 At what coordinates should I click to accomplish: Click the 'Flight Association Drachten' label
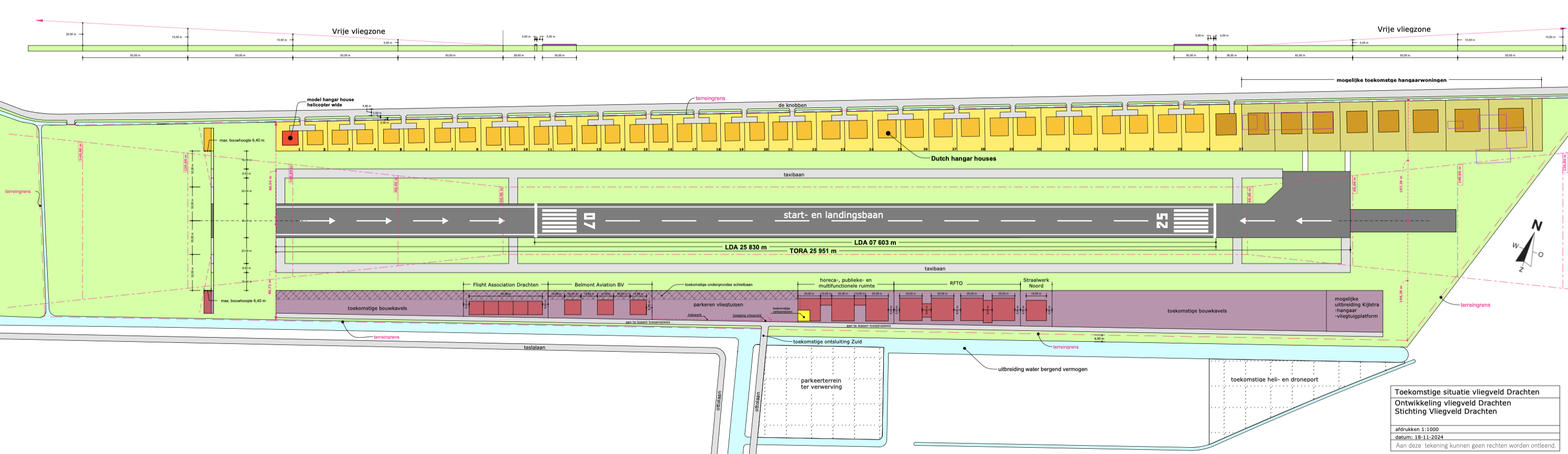[x=505, y=285]
